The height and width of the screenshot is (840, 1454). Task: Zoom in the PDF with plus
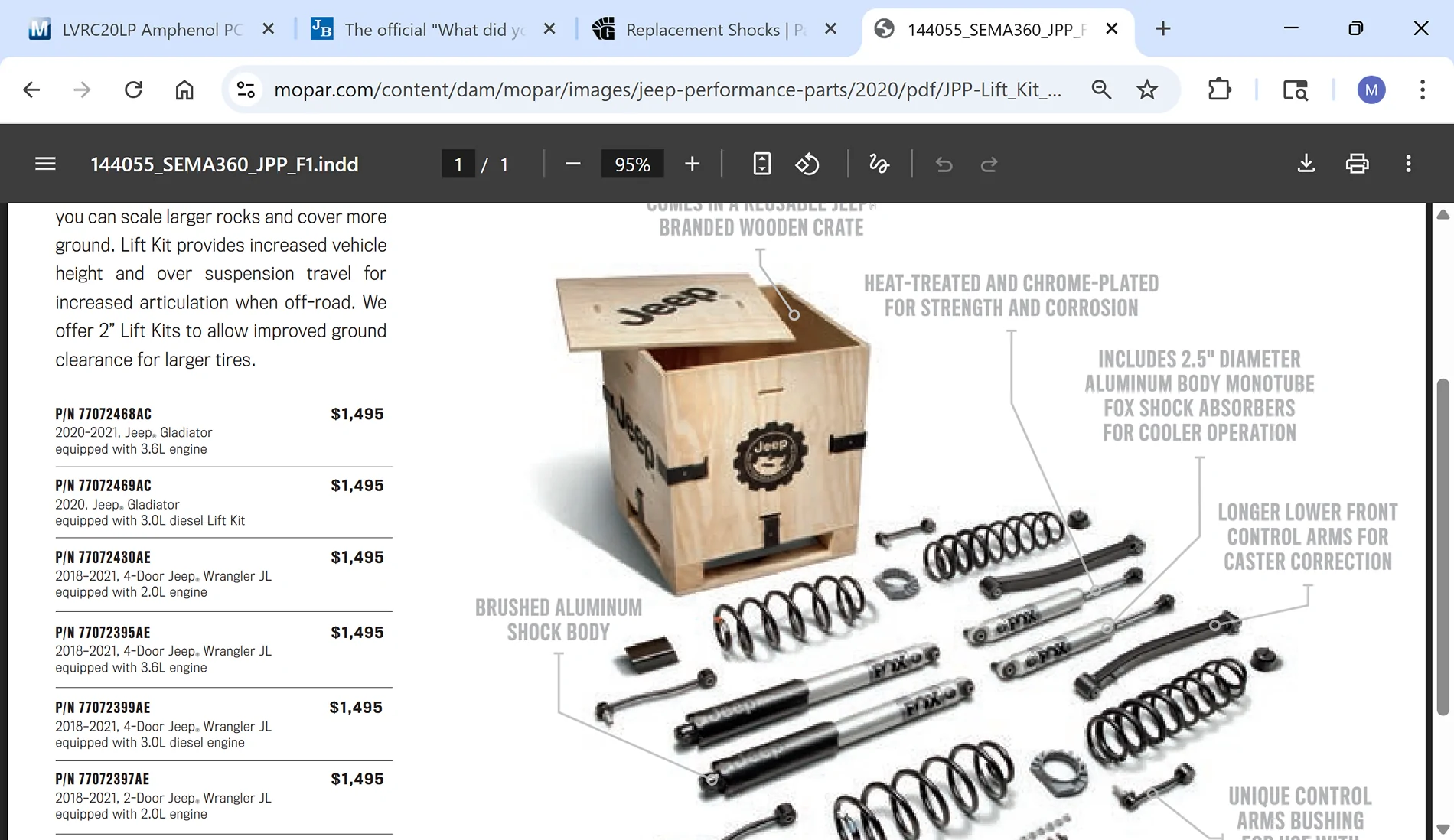pyautogui.click(x=692, y=164)
